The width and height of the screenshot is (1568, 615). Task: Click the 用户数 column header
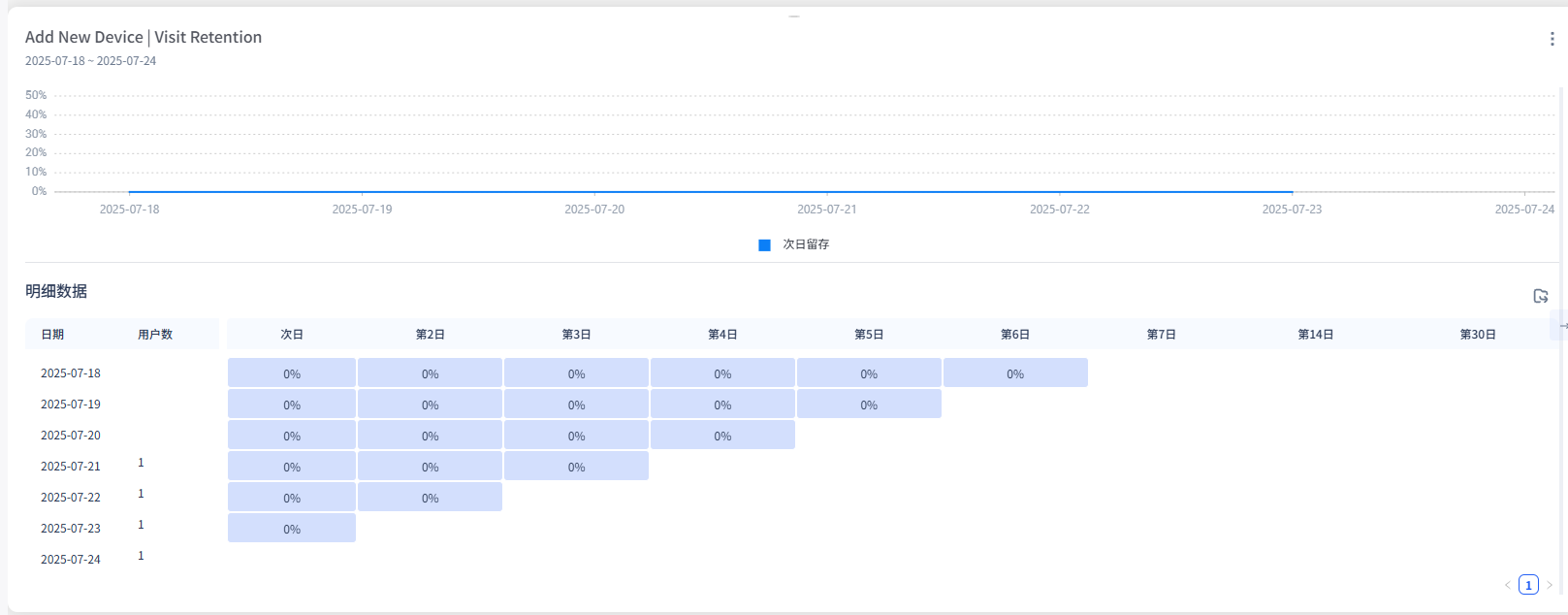tap(155, 335)
